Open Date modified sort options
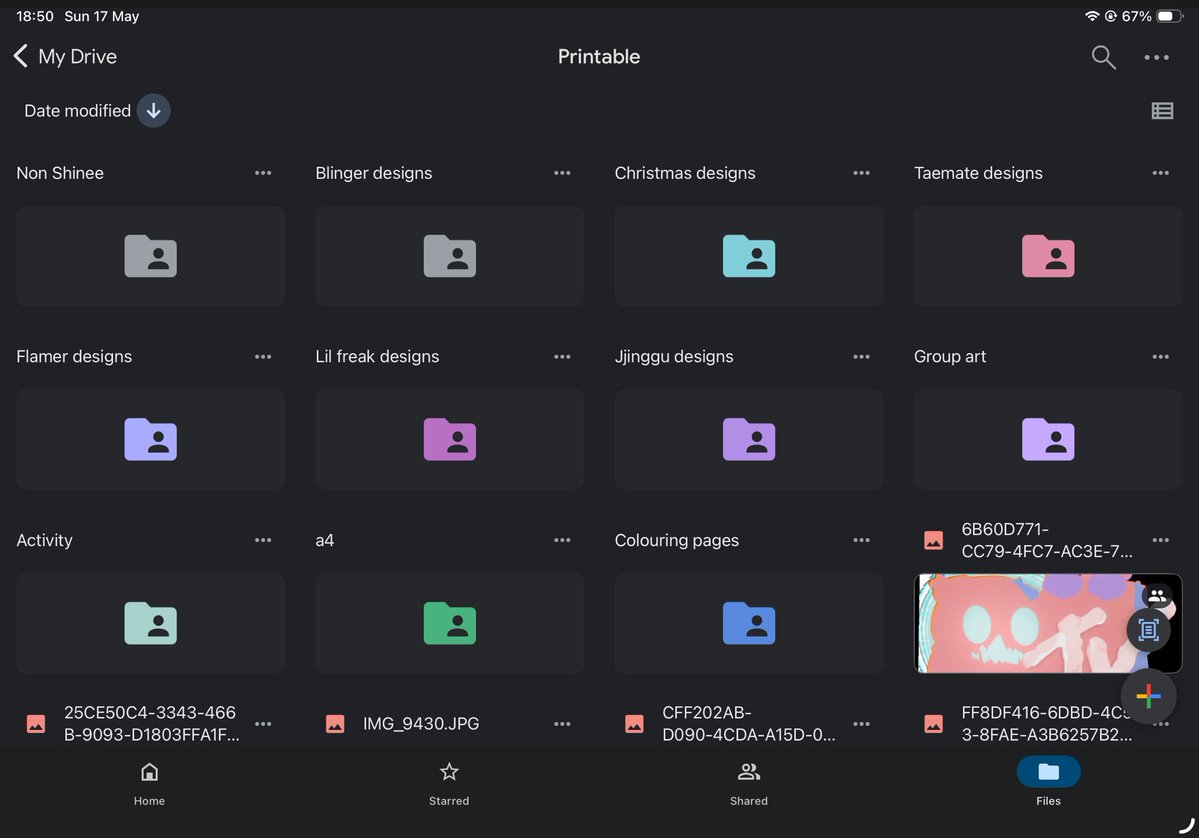Image resolution: width=1199 pixels, height=838 pixels. (x=77, y=111)
